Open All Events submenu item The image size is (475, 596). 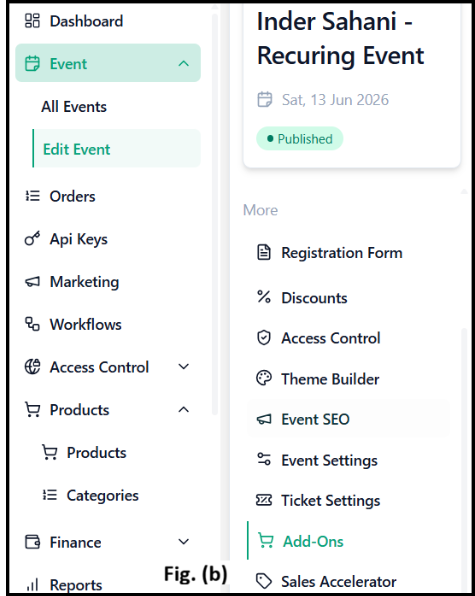point(74,107)
